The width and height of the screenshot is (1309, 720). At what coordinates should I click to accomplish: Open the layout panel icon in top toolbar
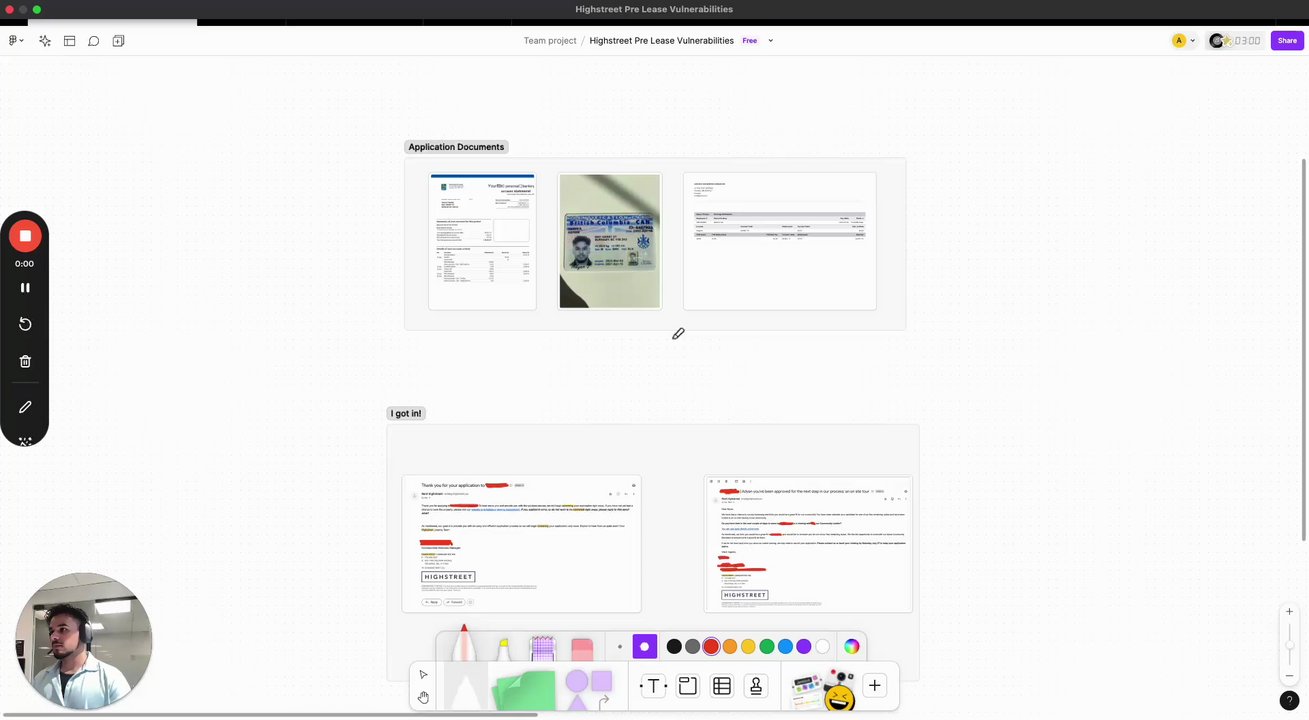(70, 41)
